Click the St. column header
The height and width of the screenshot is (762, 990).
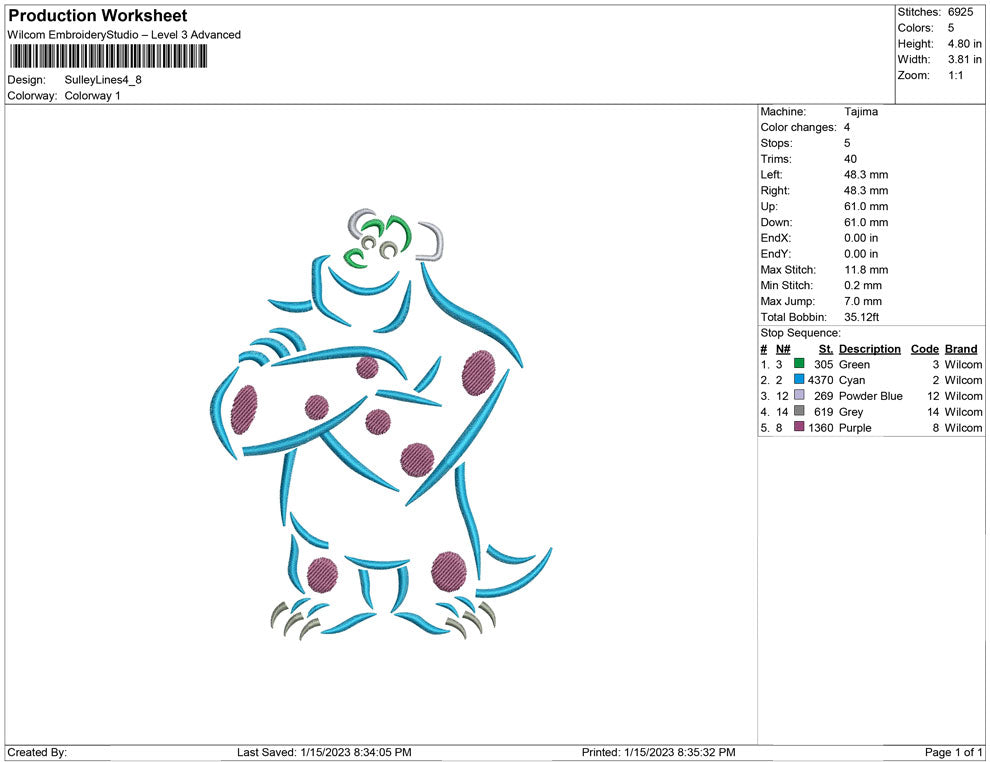point(825,348)
